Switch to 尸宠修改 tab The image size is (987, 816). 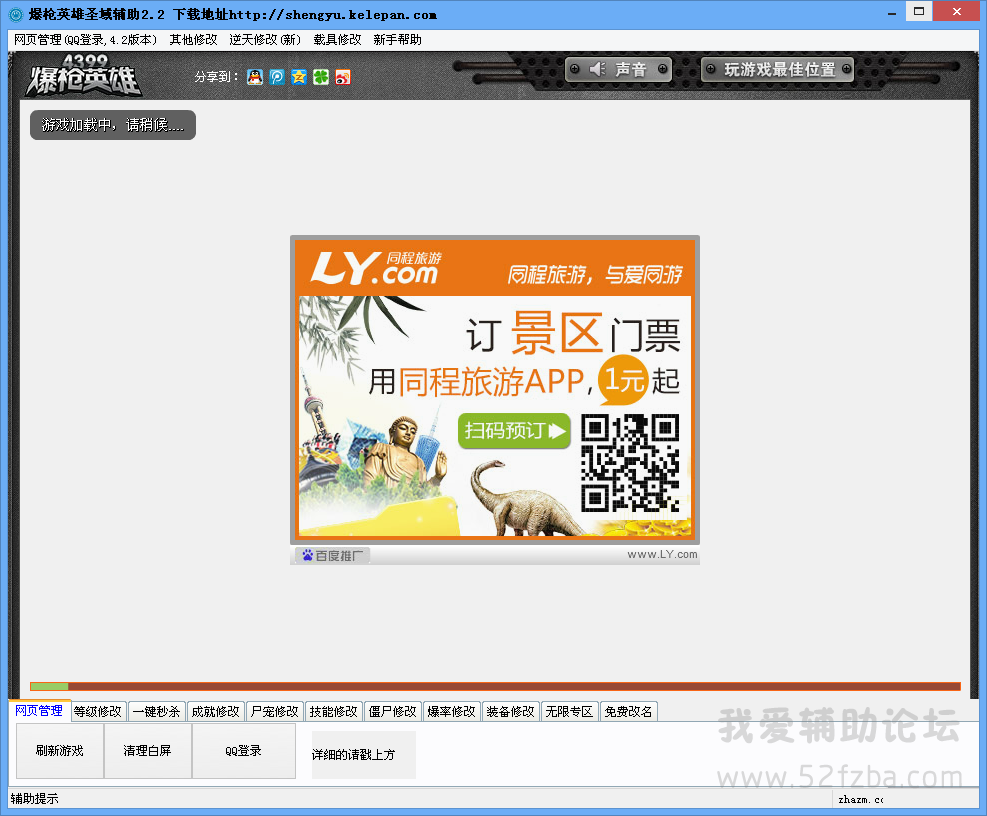(x=274, y=711)
